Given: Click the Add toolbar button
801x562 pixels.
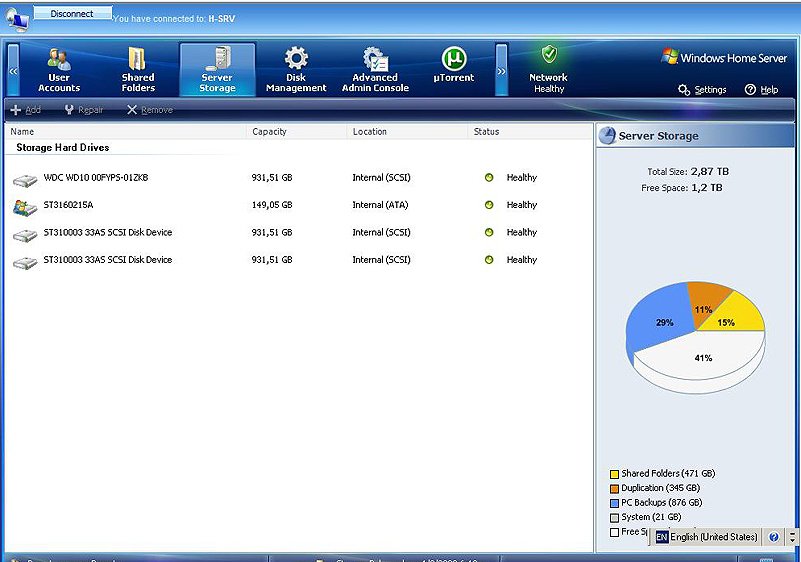Looking at the screenshot, I should (x=26, y=110).
